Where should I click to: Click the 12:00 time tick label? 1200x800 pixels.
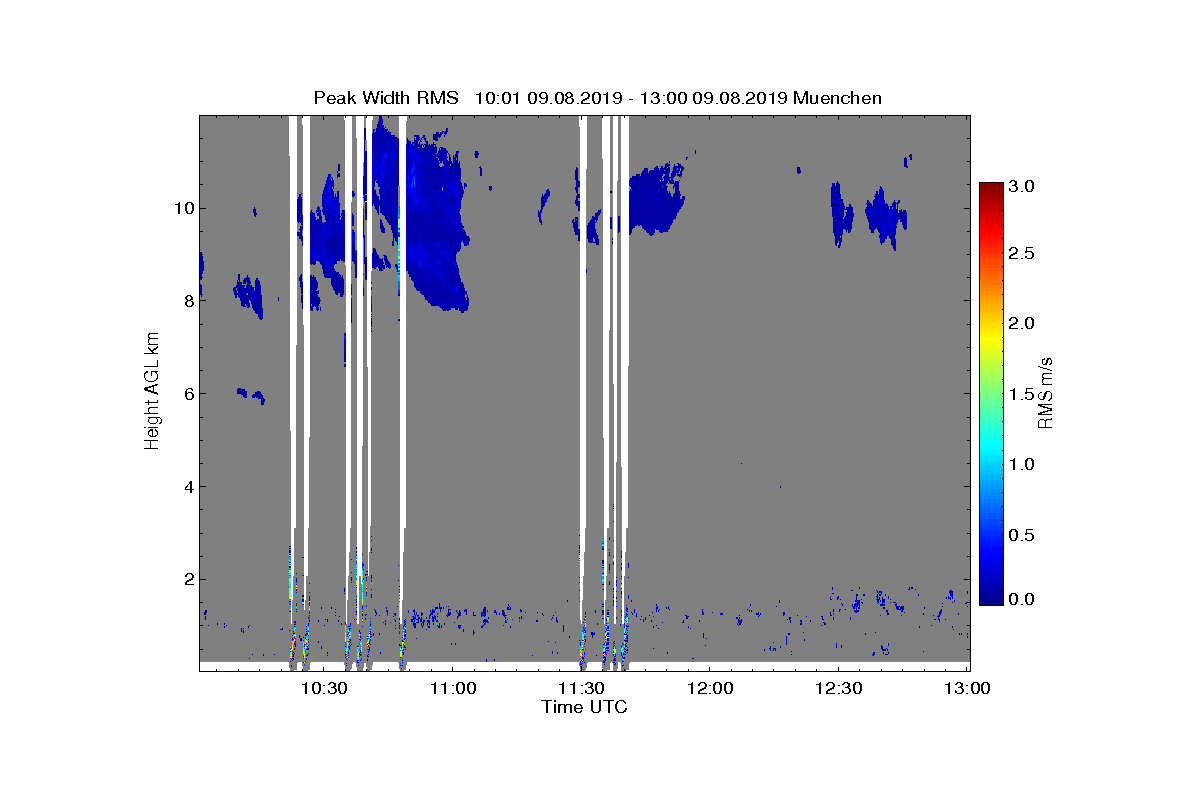[710, 689]
